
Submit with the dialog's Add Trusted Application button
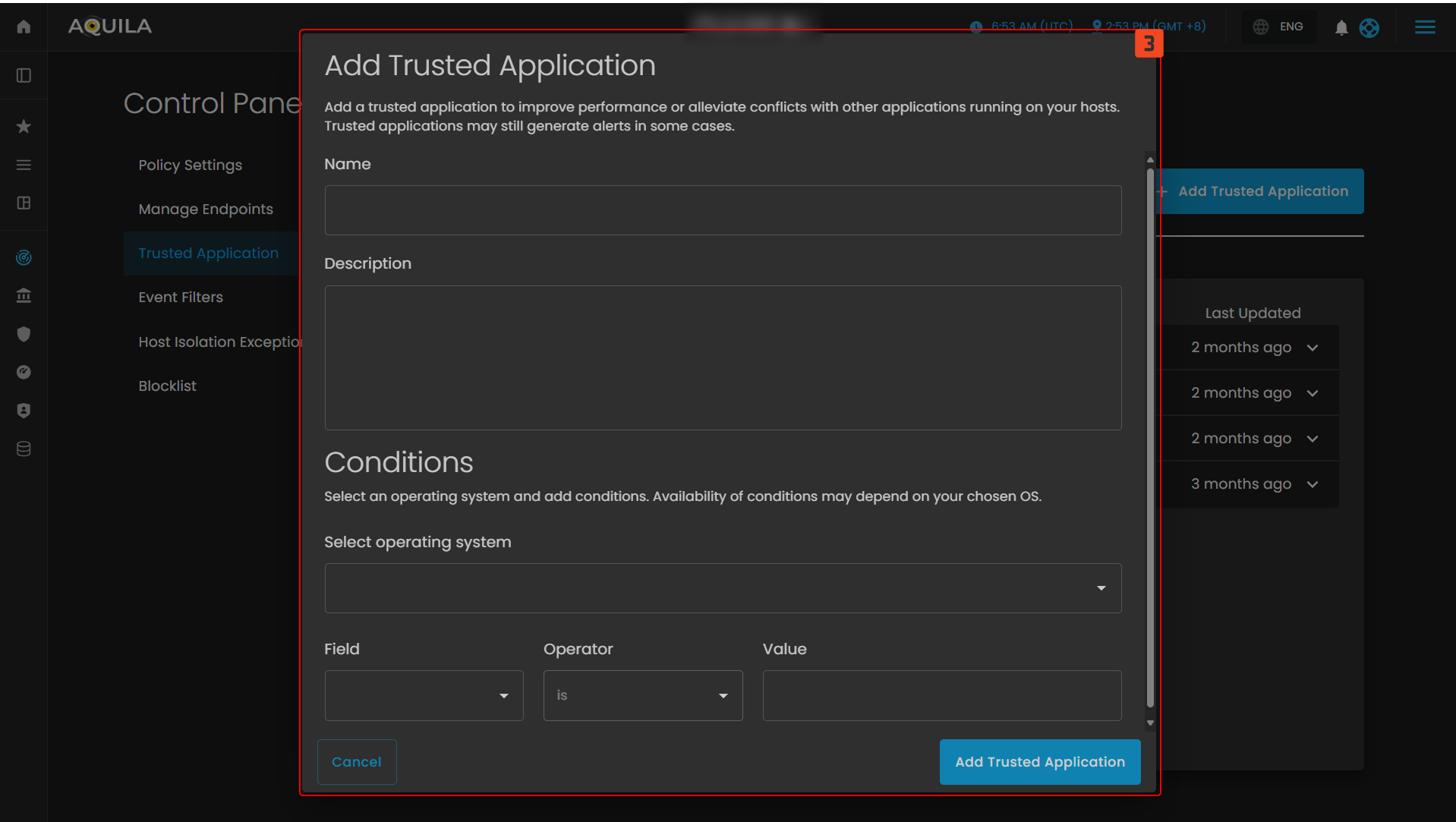(1039, 761)
